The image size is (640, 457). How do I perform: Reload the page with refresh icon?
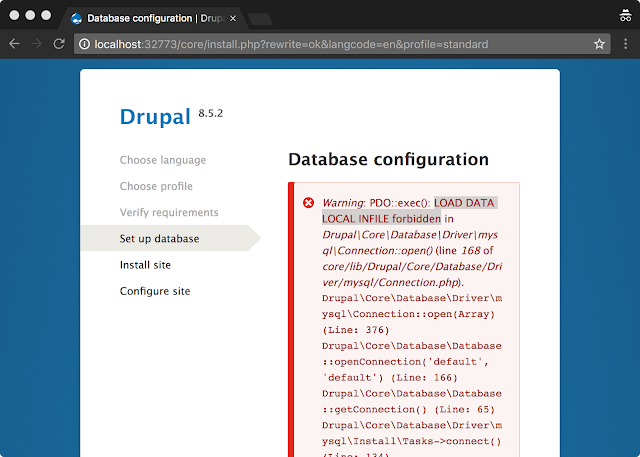[x=59, y=44]
